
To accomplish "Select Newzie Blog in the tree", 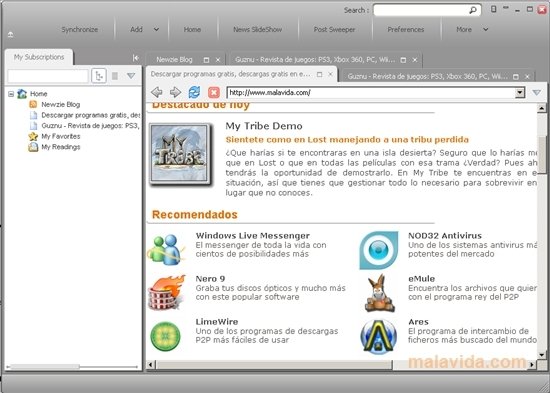I will (x=61, y=104).
